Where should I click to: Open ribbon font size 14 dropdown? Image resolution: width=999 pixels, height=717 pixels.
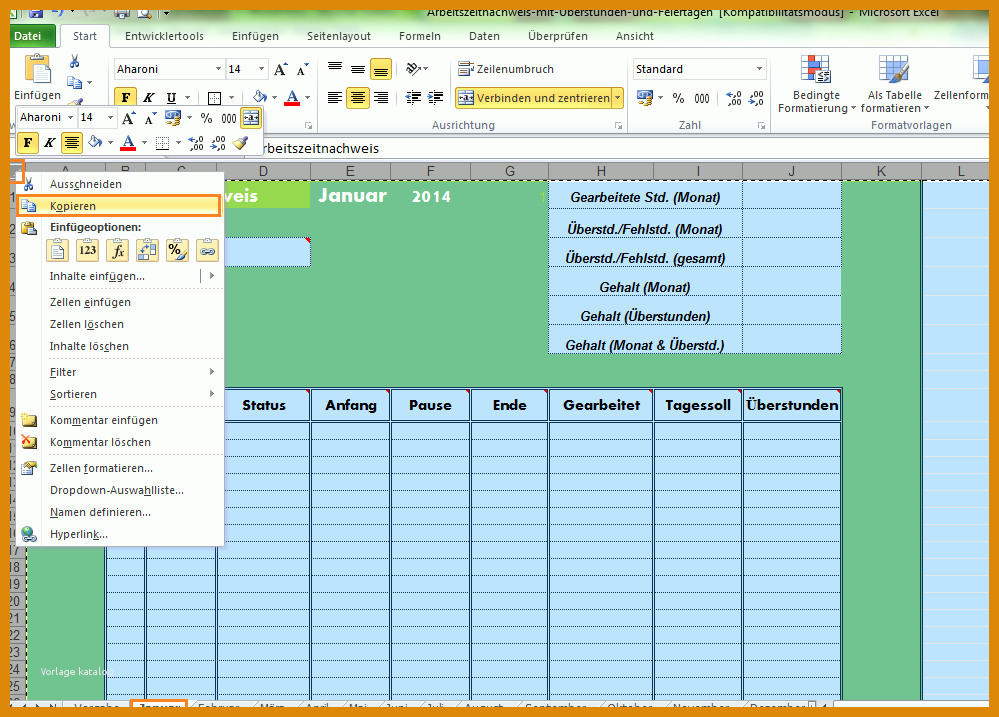click(261, 69)
